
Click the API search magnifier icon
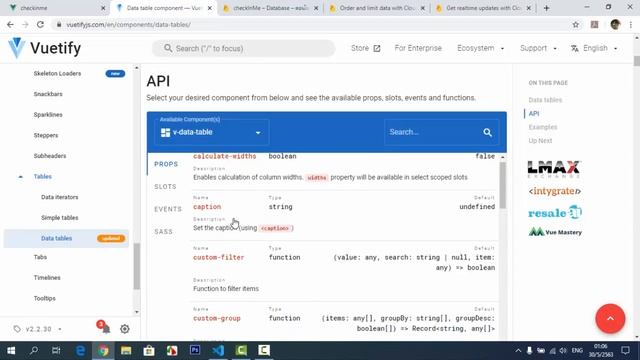tap(487, 132)
